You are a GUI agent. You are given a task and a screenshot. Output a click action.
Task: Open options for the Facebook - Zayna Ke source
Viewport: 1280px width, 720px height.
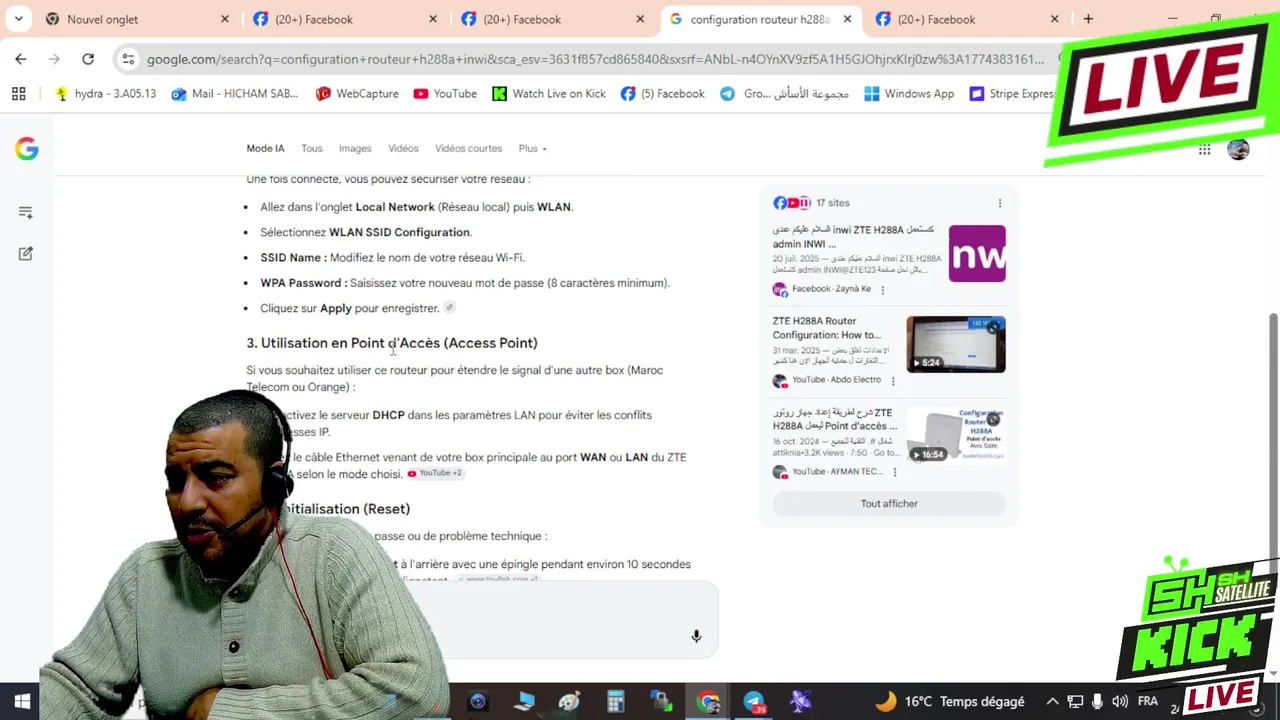(x=882, y=290)
